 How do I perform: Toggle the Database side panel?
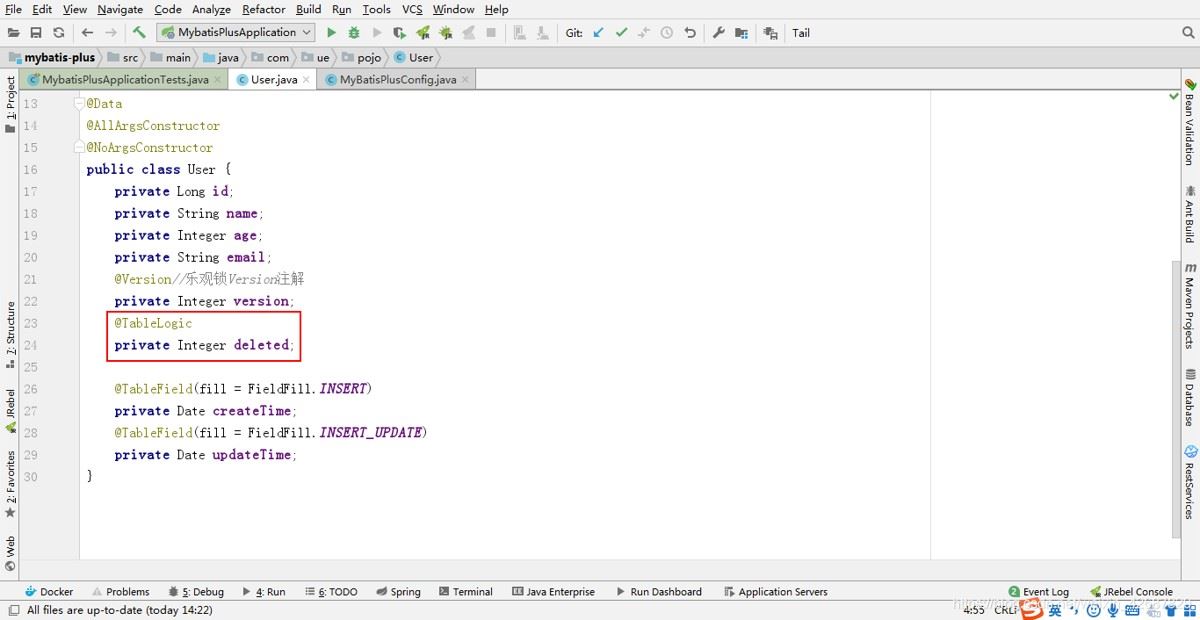click(1190, 397)
